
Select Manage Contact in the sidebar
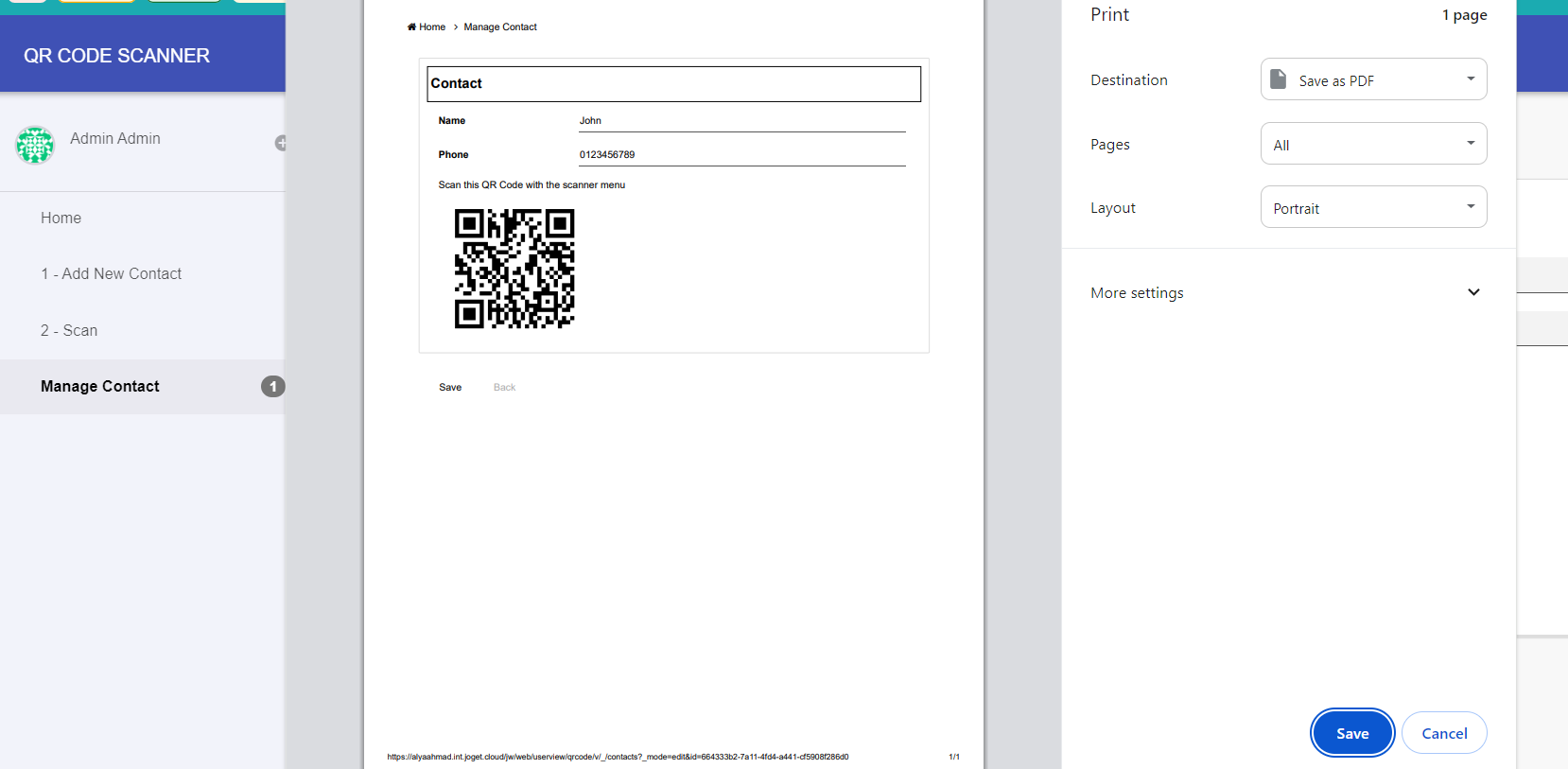(x=142, y=386)
